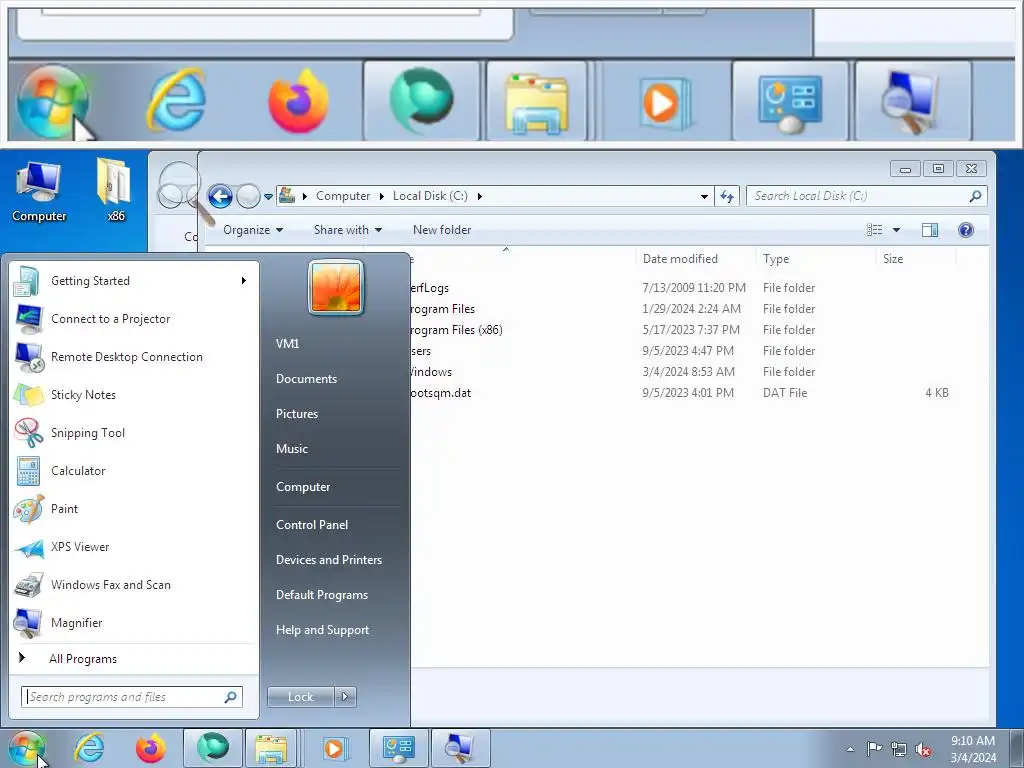Select row dated 7/13/2009 11:20 PM
Image resolution: width=1024 pixels, height=768 pixels.
(679, 288)
